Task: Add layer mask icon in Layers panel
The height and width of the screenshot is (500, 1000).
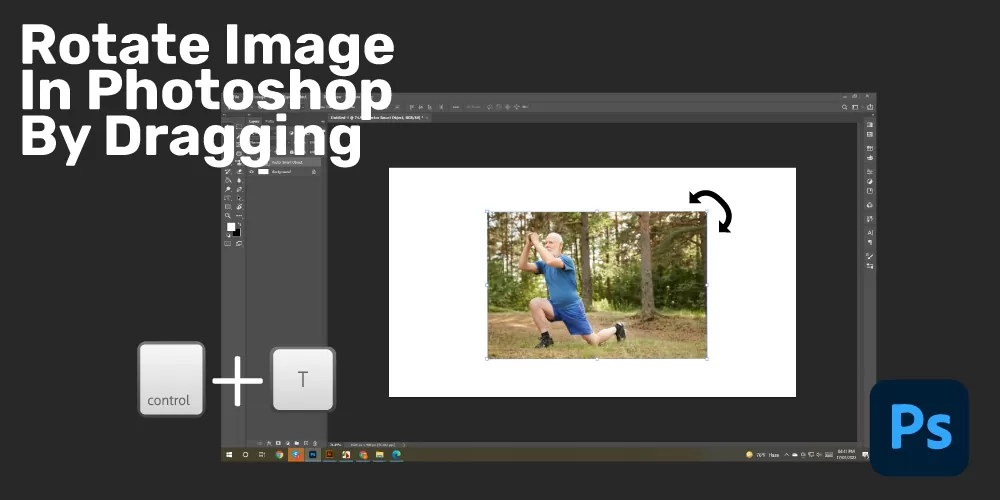Action: click(x=278, y=443)
